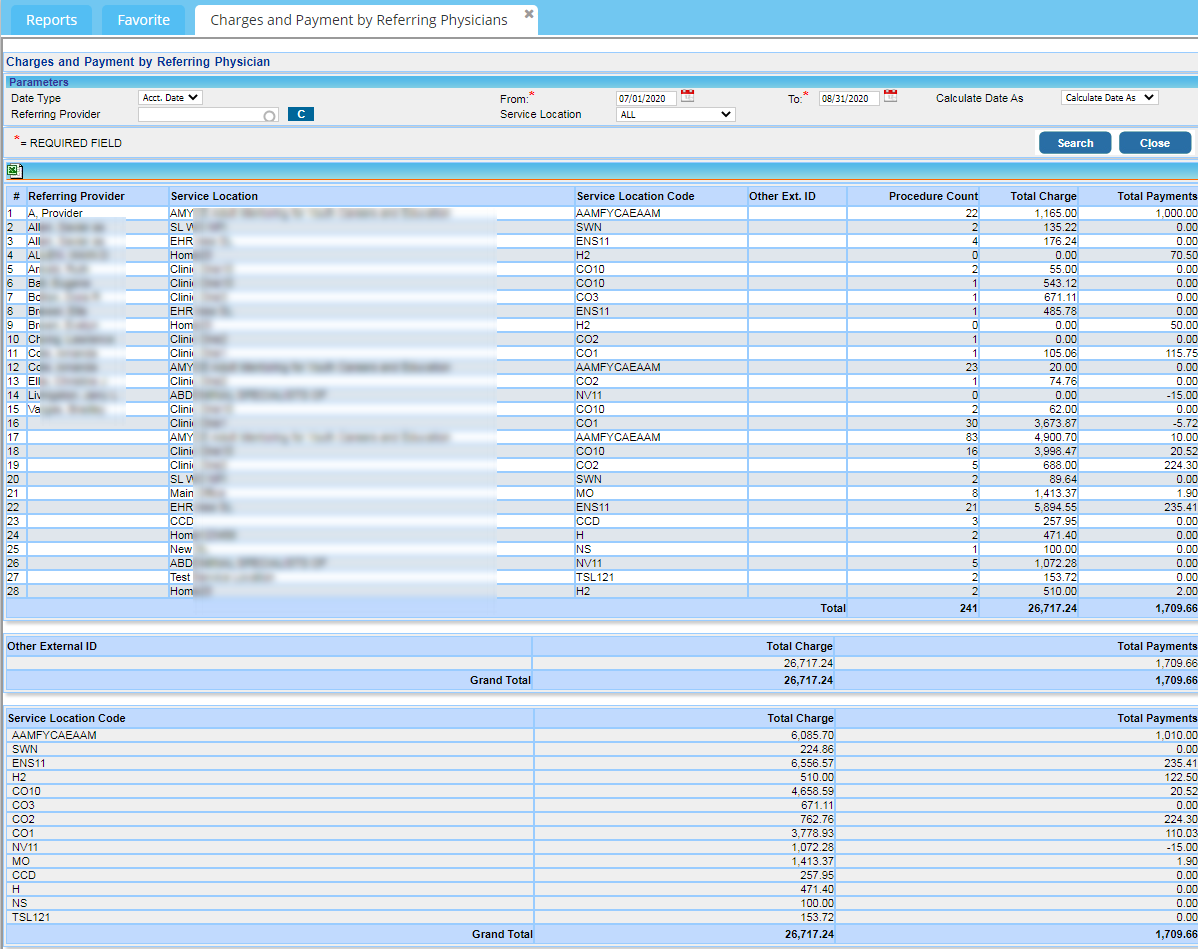Open the From date calendar picker
Viewport: 1198px width, 949px height.
coord(687,97)
